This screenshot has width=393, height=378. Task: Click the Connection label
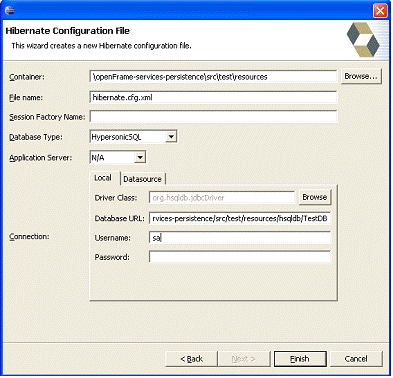click(29, 236)
